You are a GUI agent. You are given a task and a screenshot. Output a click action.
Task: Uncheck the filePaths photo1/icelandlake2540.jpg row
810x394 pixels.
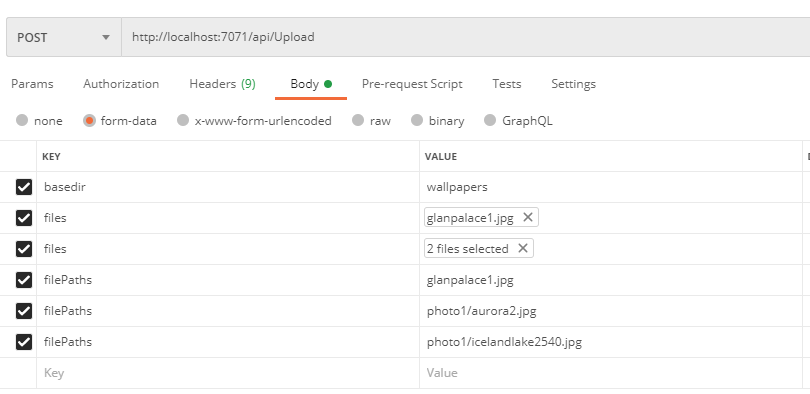point(24,342)
